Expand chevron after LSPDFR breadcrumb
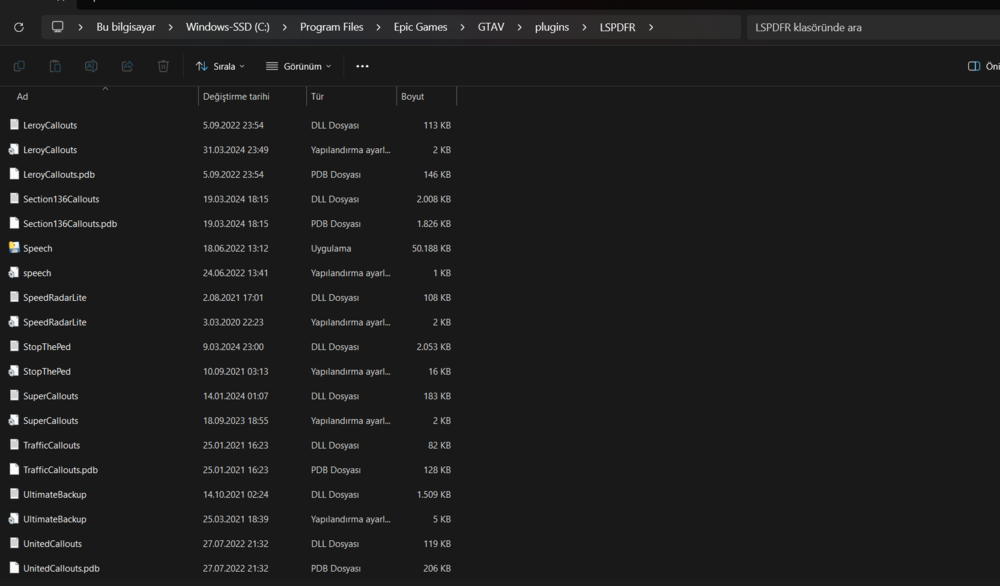1000x586 pixels. click(651, 27)
